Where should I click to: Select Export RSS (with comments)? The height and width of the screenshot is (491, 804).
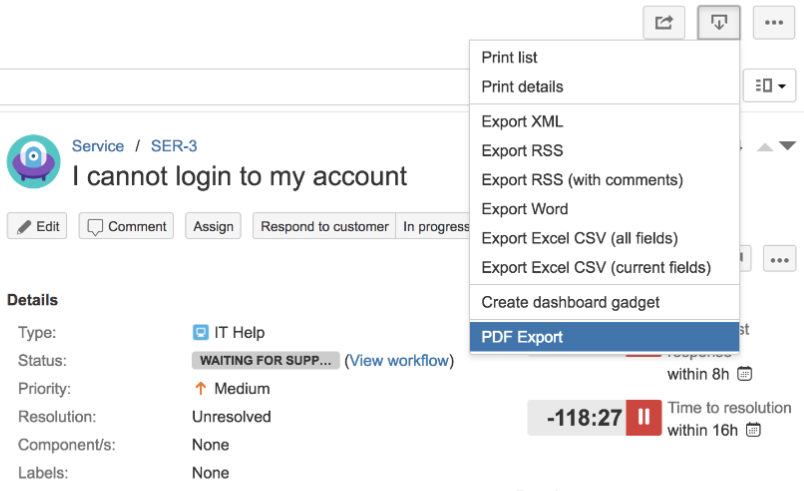(604, 180)
